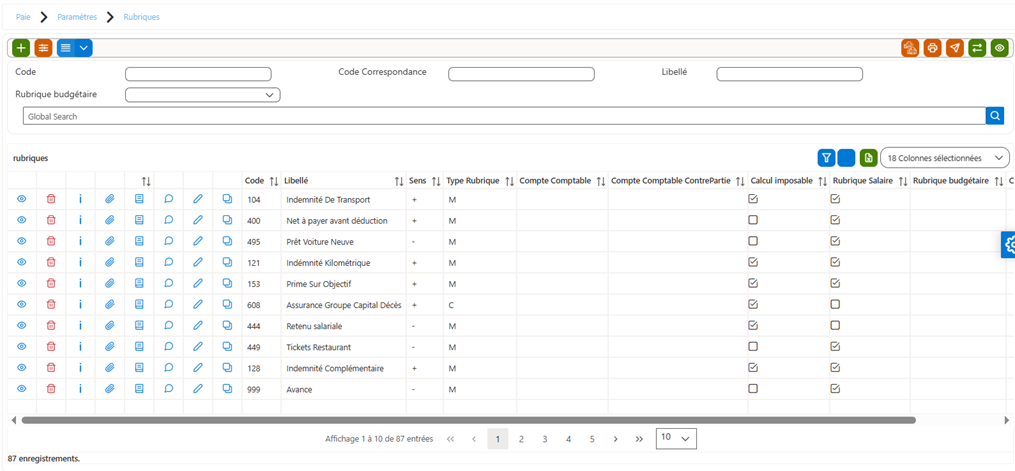Toggle Calcul imposable for Tickets Restaurant
The height and width of the screenshot is (471, 1015).
[753, 346]
